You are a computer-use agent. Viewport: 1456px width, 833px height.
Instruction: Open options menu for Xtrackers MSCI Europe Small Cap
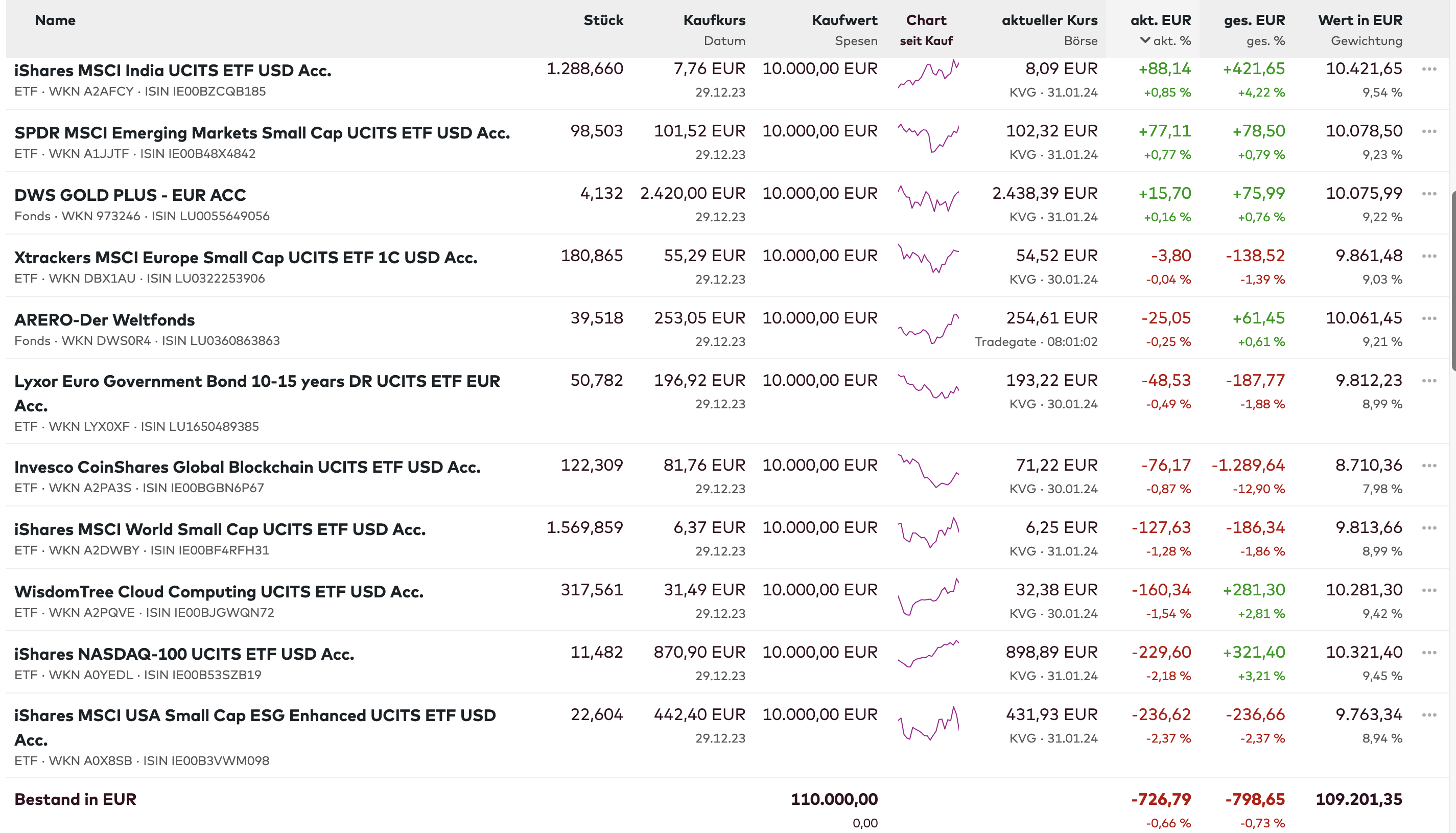coord(1428,257)
